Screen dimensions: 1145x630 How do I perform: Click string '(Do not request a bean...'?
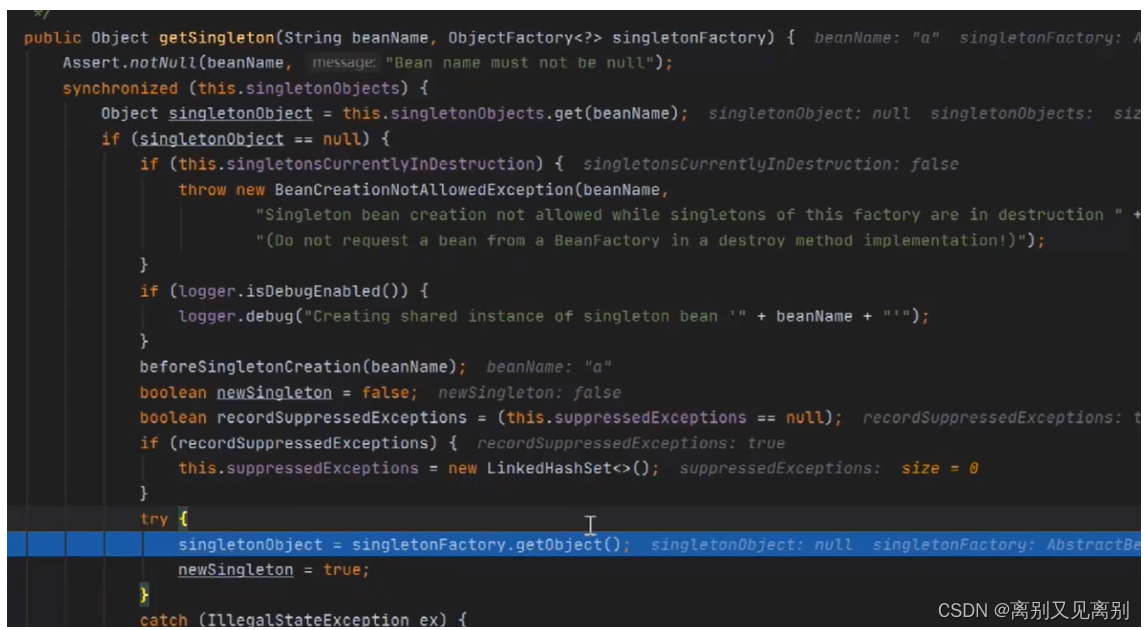point(641,240)
